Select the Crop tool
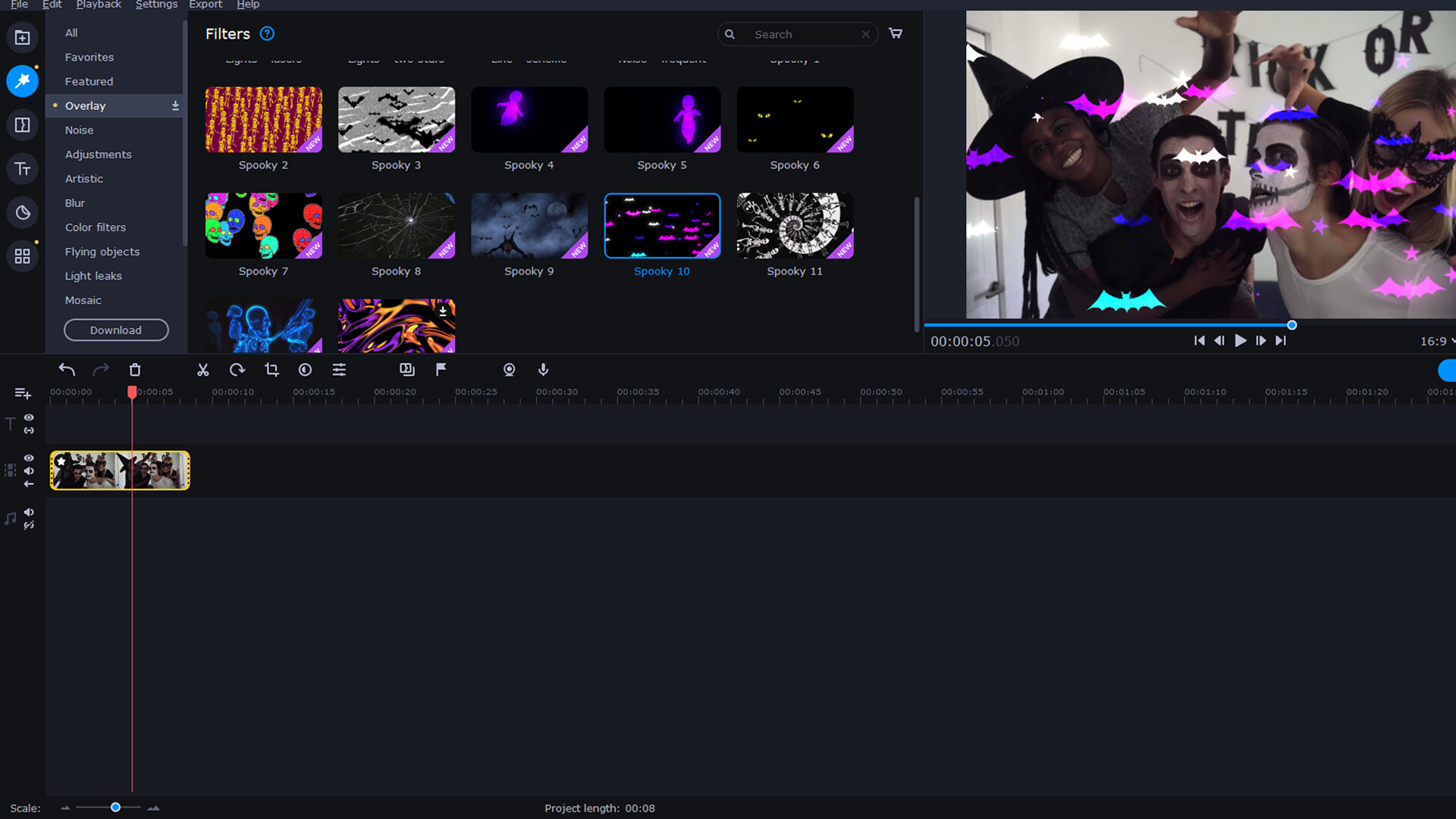The height and width of the screenshot is (819, 1456). [x=271, y=370]
